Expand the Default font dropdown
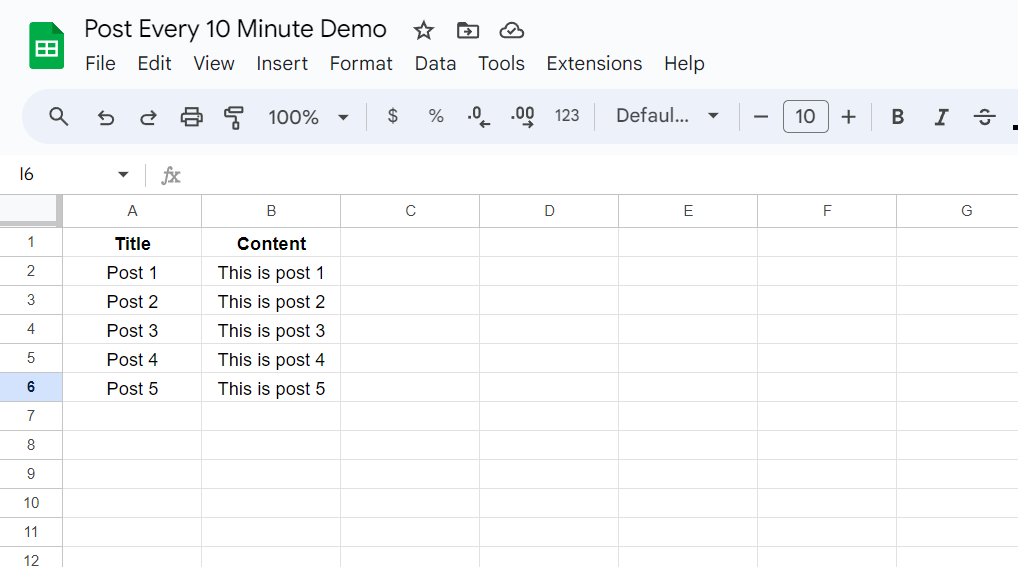This screenshot has height=567, width=1018. click(x=667, y=116)
